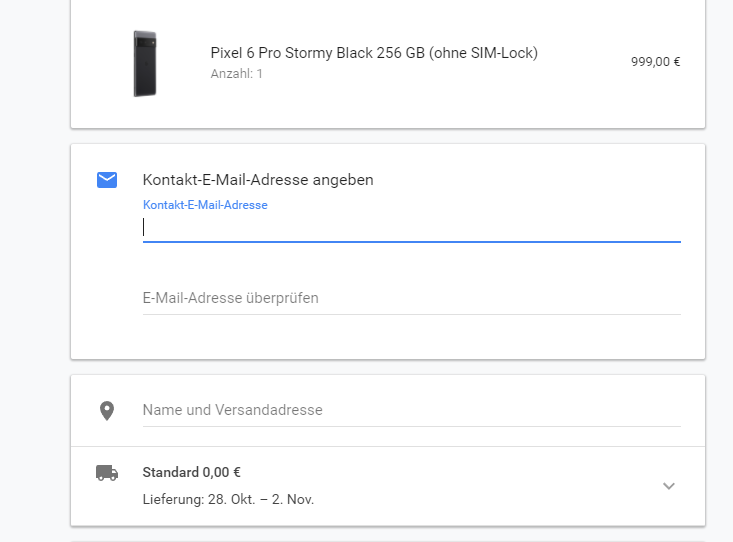Image resolution: width=733 pixels, height=542 pixels.
Task: Click the Kontakt-E-Mail-Adresse angeben heading
Action: click(258, 180)
